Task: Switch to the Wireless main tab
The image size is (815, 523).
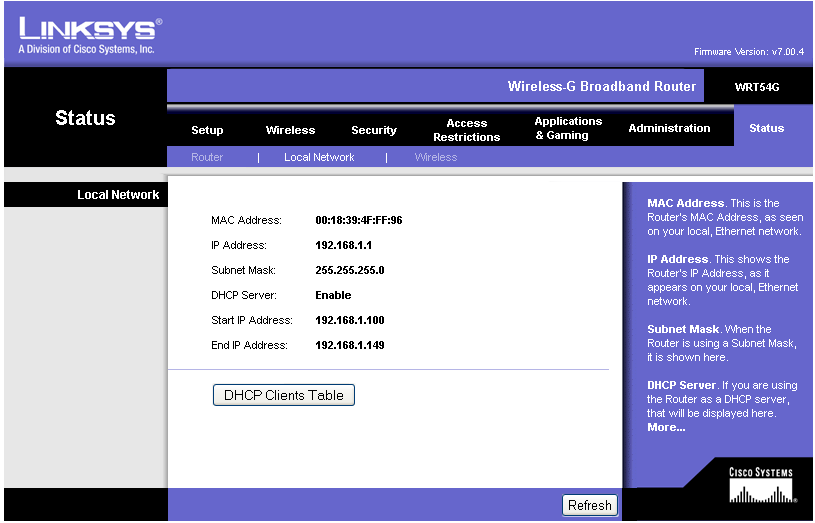Action: click(x=290, y=130)
